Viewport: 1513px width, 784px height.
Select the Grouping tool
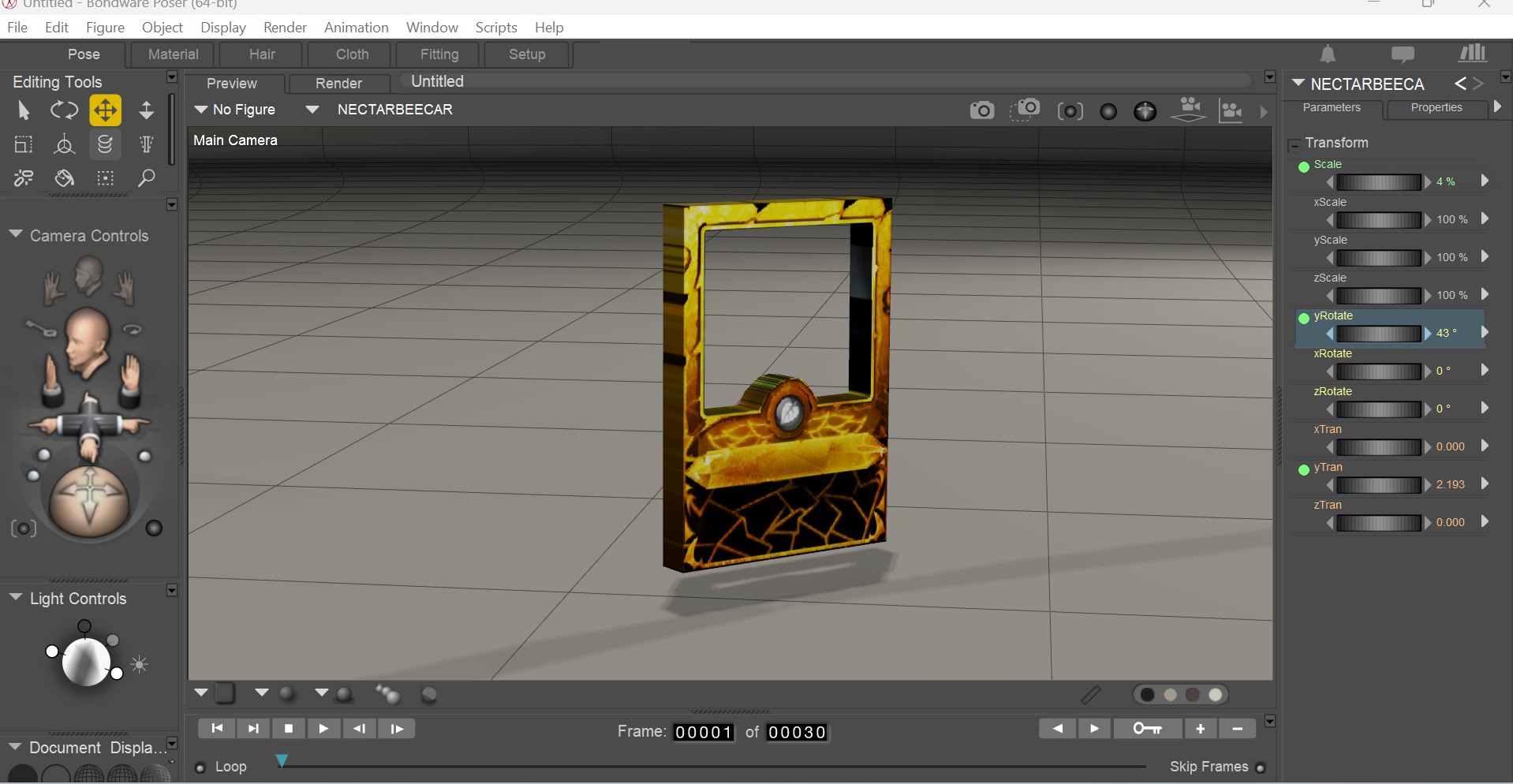click(x=105, y=178)
